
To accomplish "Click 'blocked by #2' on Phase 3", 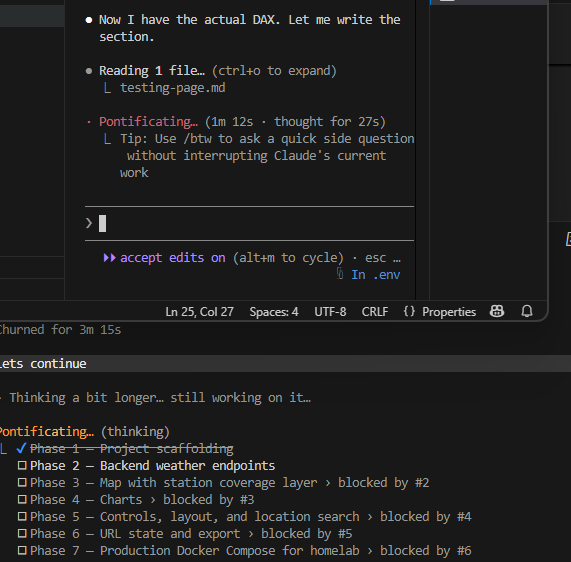I will [x=383, y=483].
